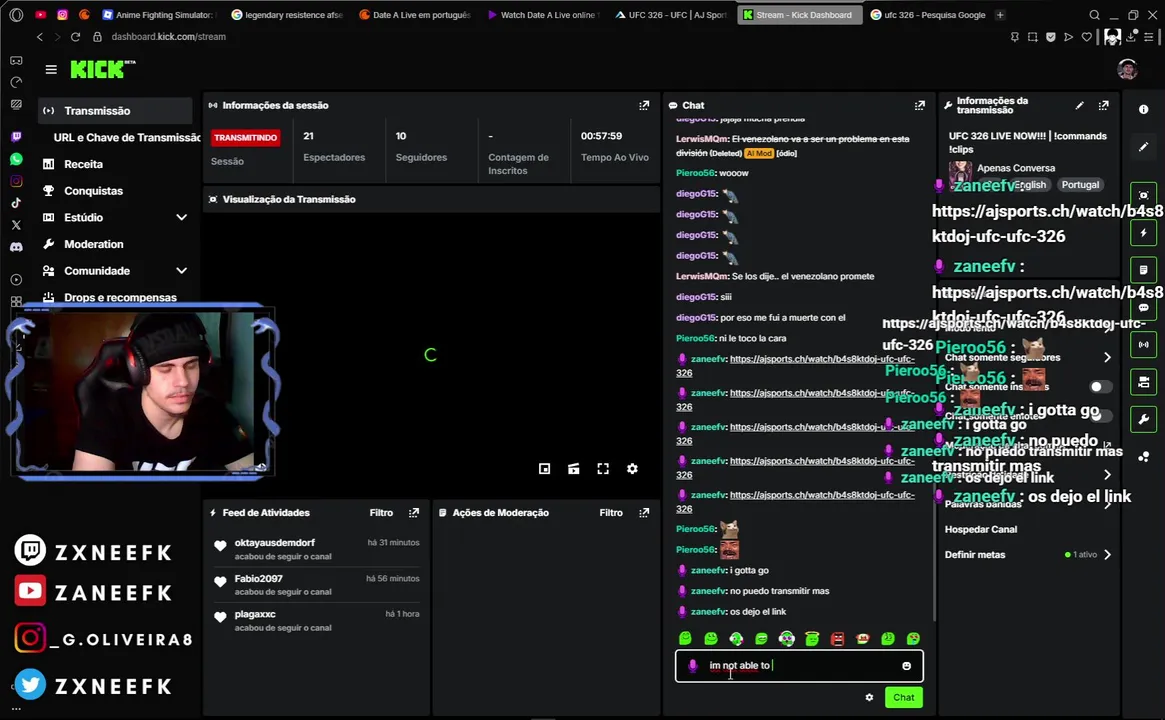The width and height of the screenshot is (1165, 720).
Task: Toggle Chat somente emotes switch
Action: 1102,416
